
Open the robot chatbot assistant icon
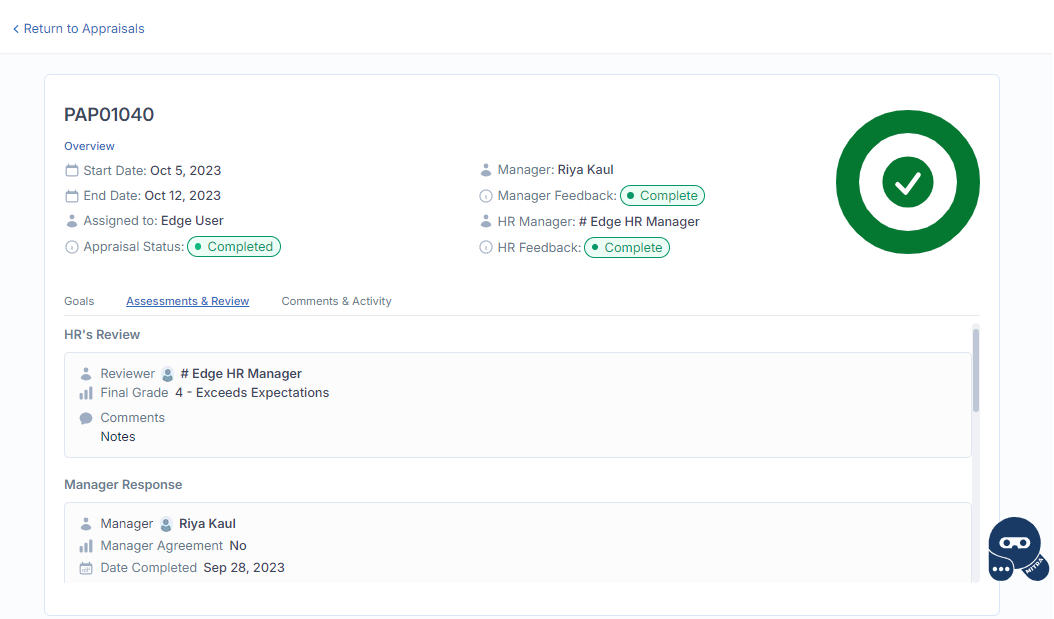coord(1015,549)
